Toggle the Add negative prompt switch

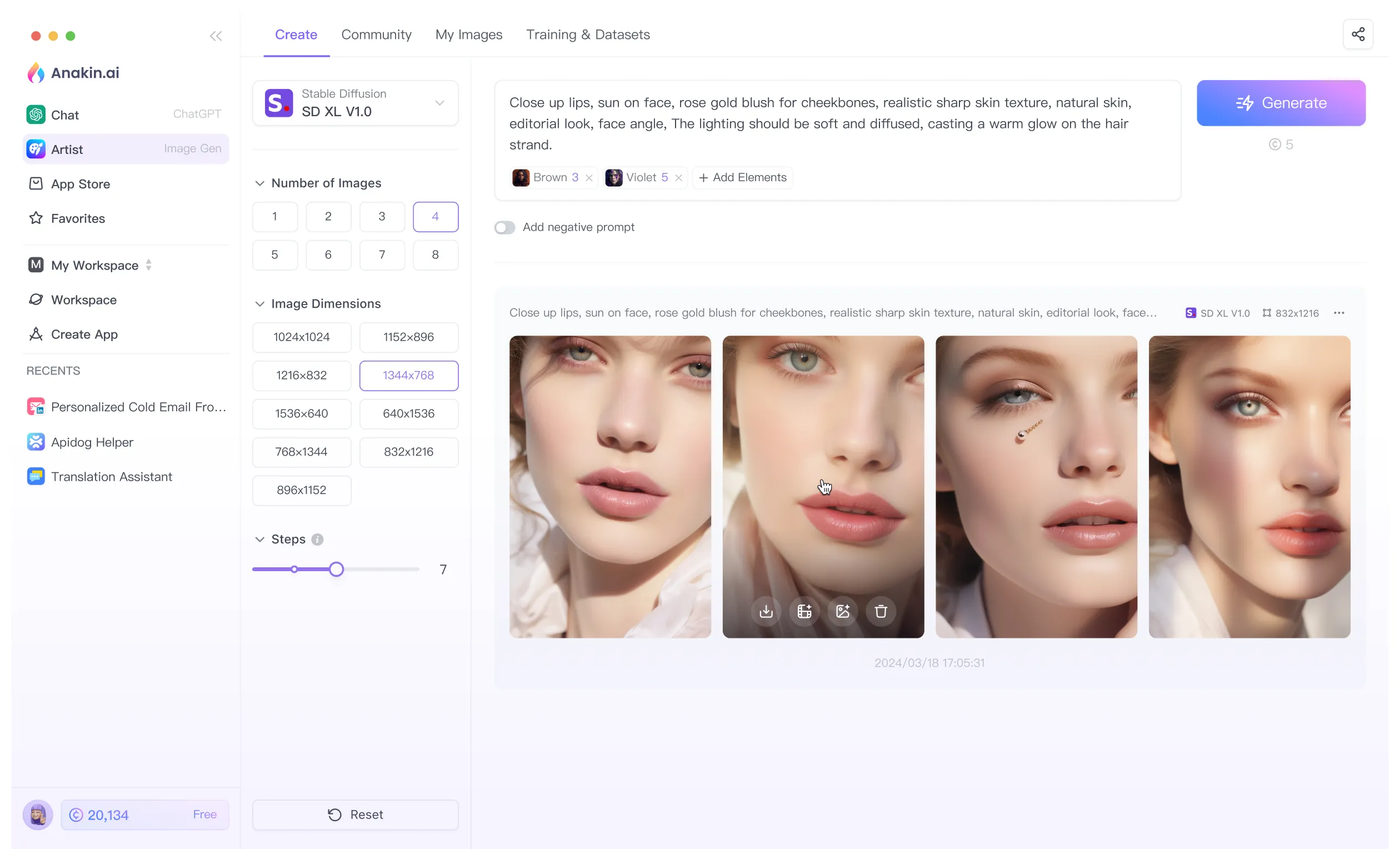[504, 227]
